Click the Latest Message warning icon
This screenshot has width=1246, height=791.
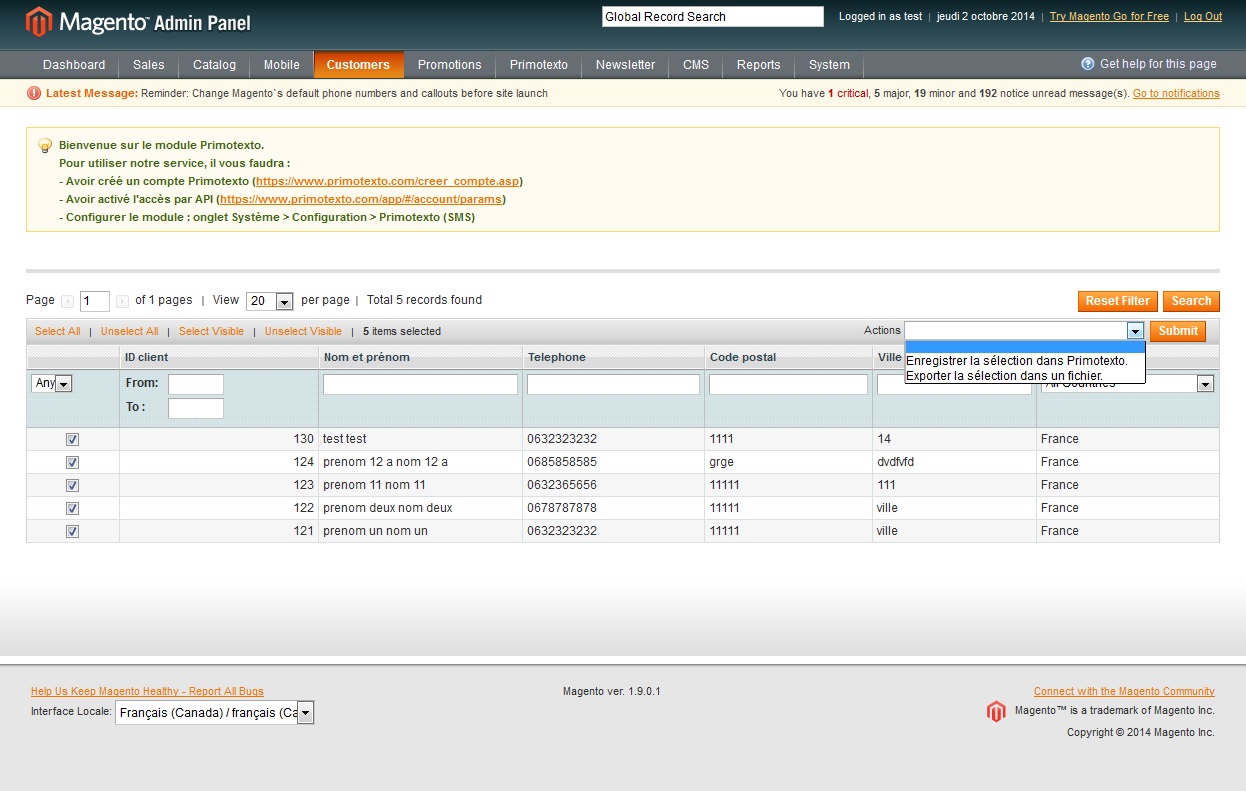click(34, 93)
